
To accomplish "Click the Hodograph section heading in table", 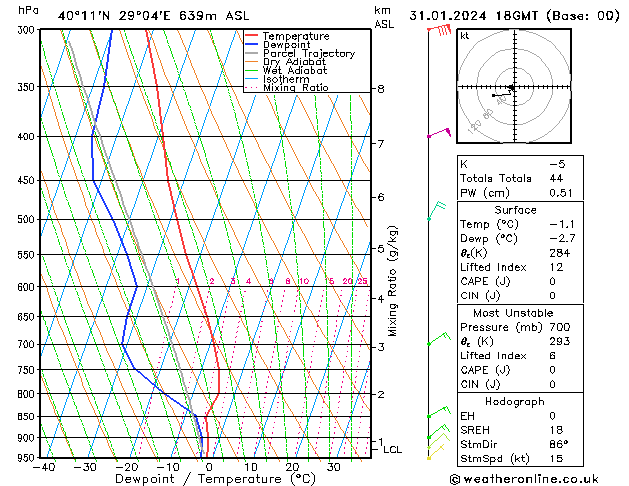I will point(515,401).
